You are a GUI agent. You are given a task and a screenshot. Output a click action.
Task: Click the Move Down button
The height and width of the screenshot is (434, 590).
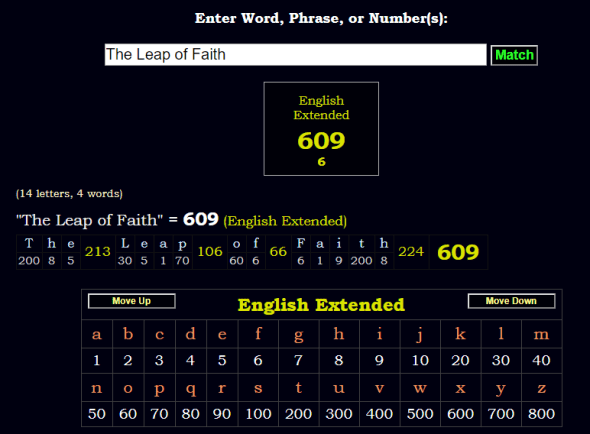(511, 301)
